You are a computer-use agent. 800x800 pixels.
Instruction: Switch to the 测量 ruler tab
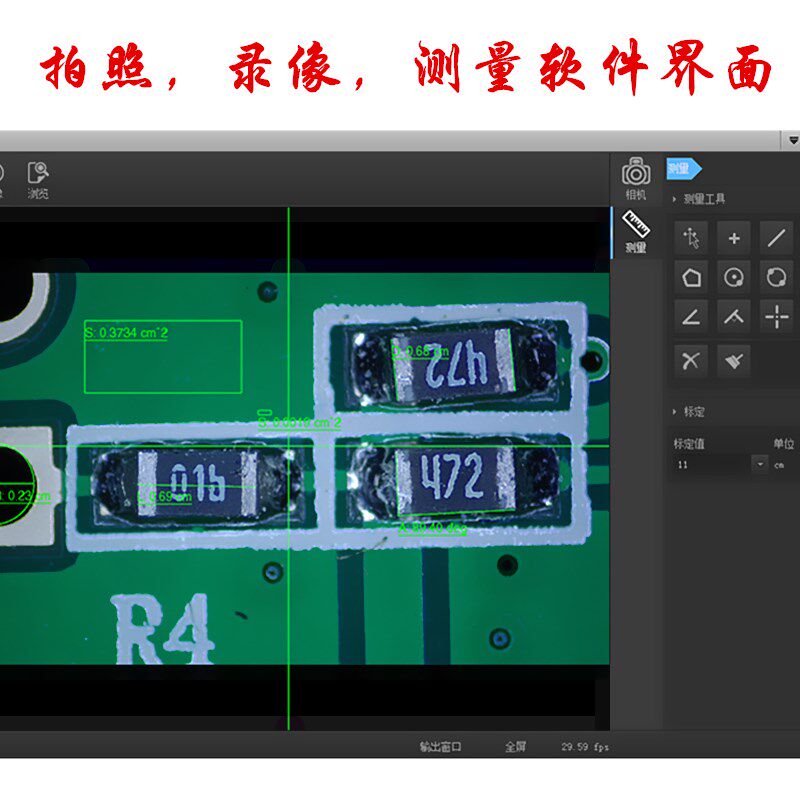tap(636, 232)
